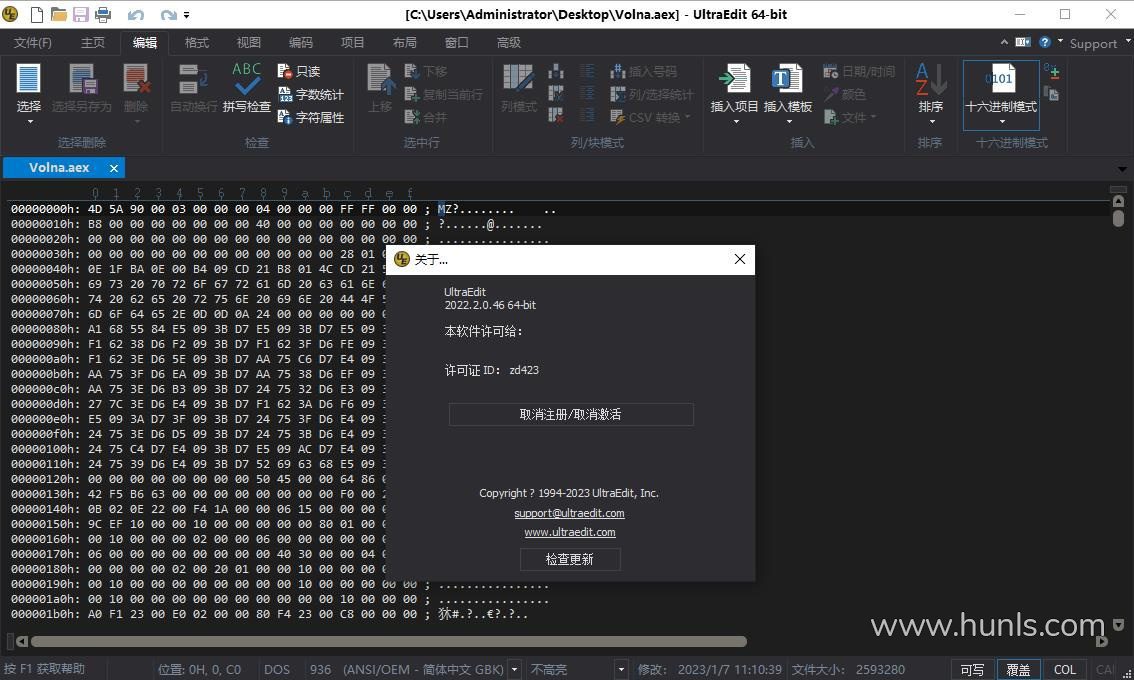The width and height of the screenshot is (1134, 680).
Task: Close the 关于 About dialog
Action: pos(739,259)
